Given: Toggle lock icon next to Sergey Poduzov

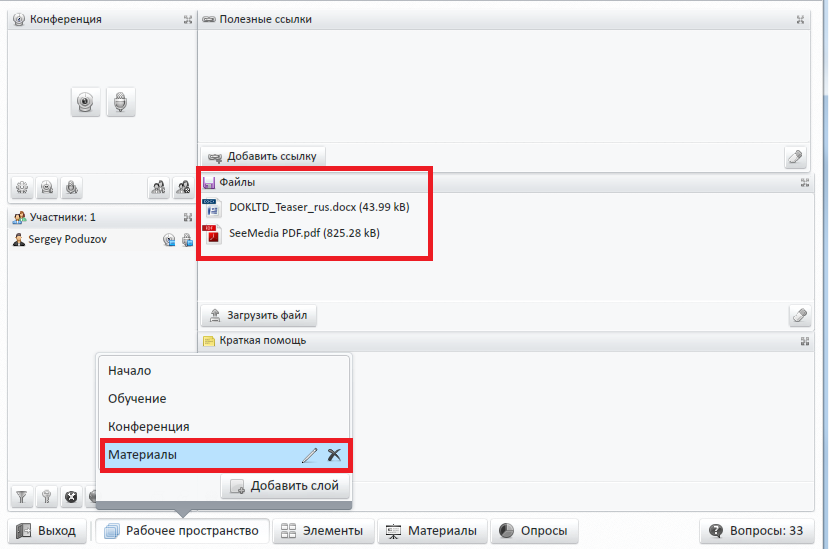Looking at the screenshot, I should point(187,240).
